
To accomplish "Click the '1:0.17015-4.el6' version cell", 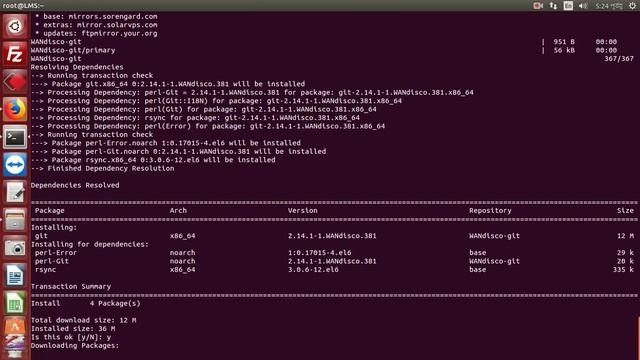I will pos(320,253).
